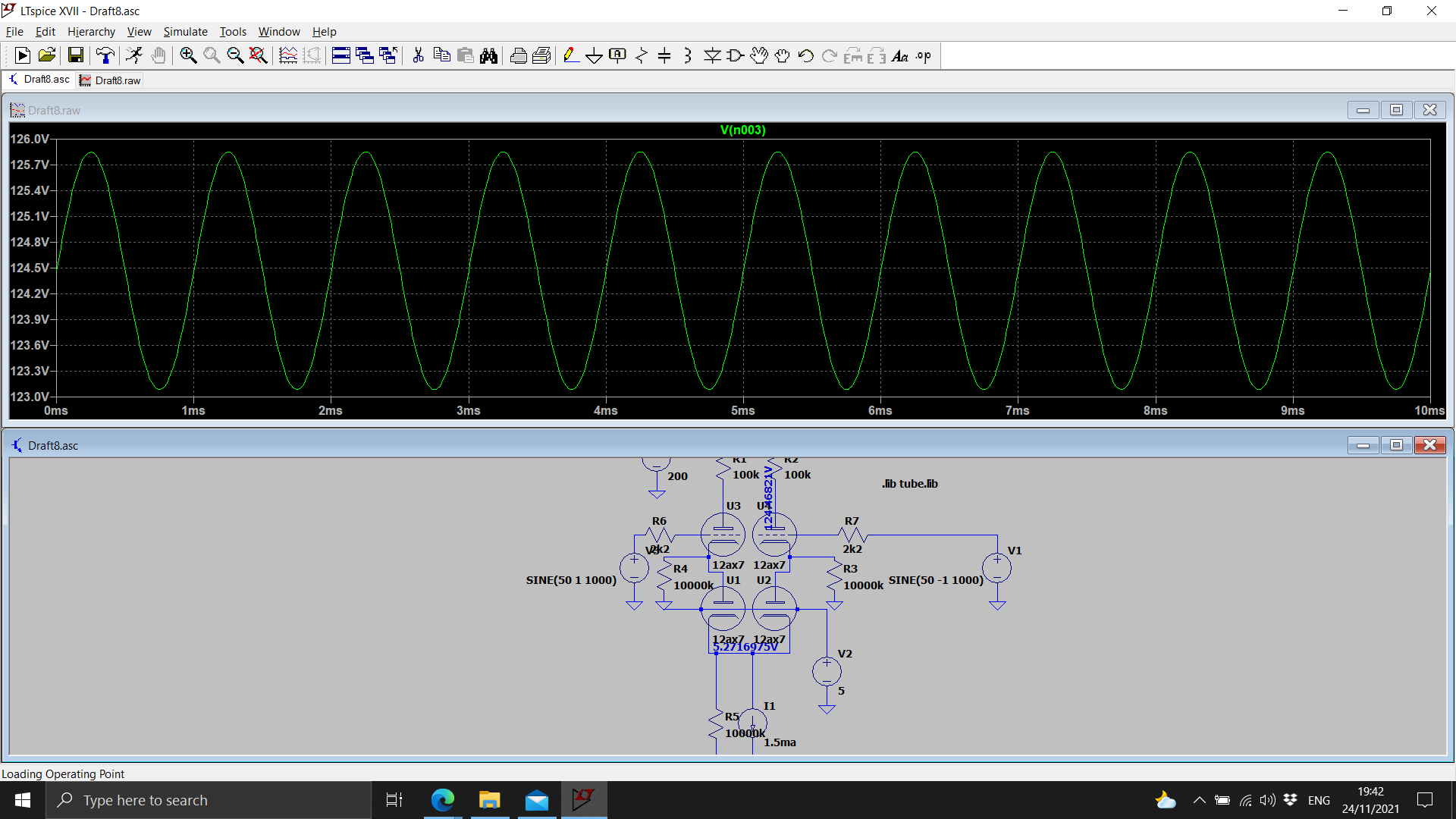
Task: Select the V2 voltage source symbol
Action: pos(827,671)
